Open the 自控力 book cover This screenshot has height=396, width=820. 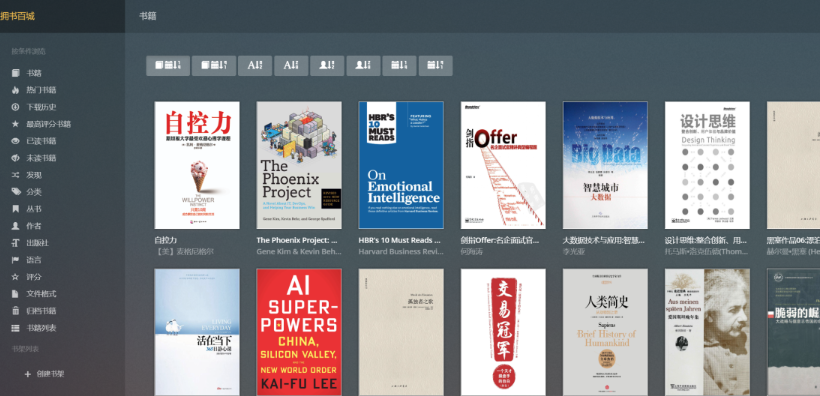[x=197, y=165]
